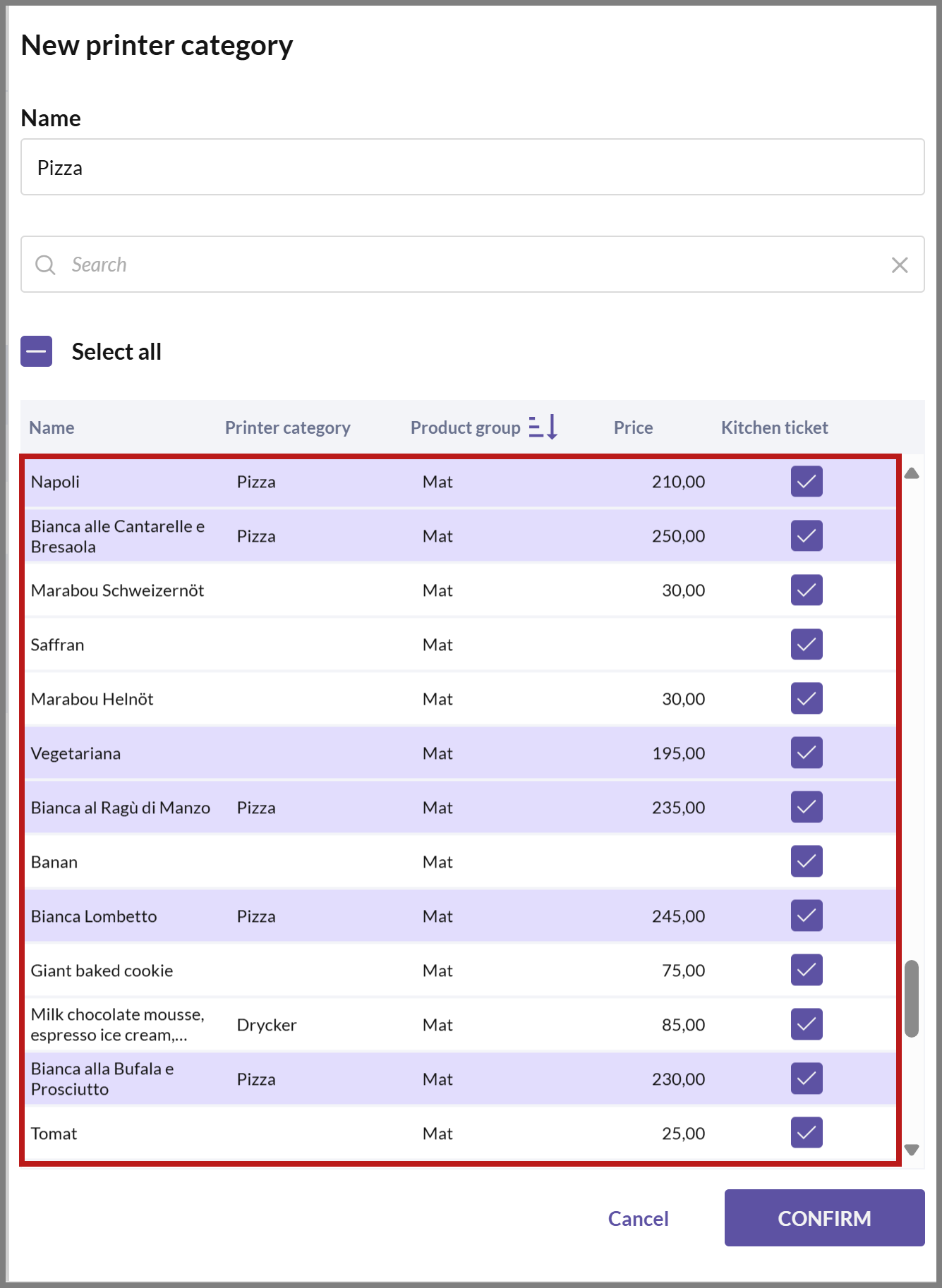Click the search magnifier icon
942x1288 pixels.
pyautogui.click(x=46, y=265)
